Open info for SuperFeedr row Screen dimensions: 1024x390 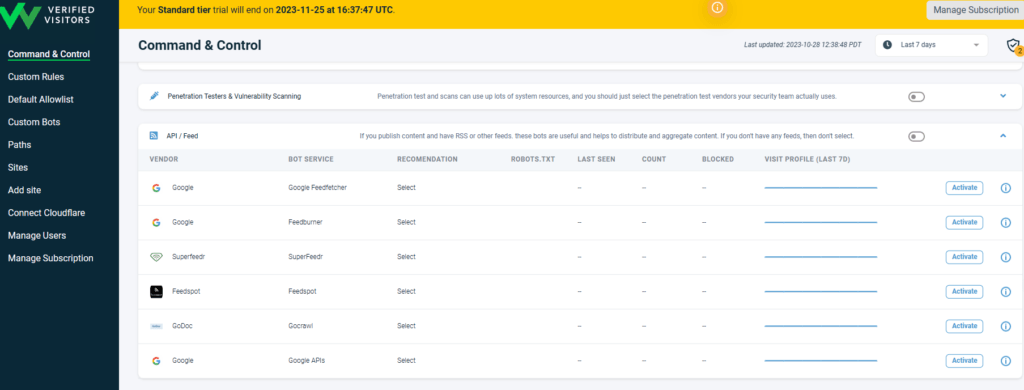coord(1006,257)
